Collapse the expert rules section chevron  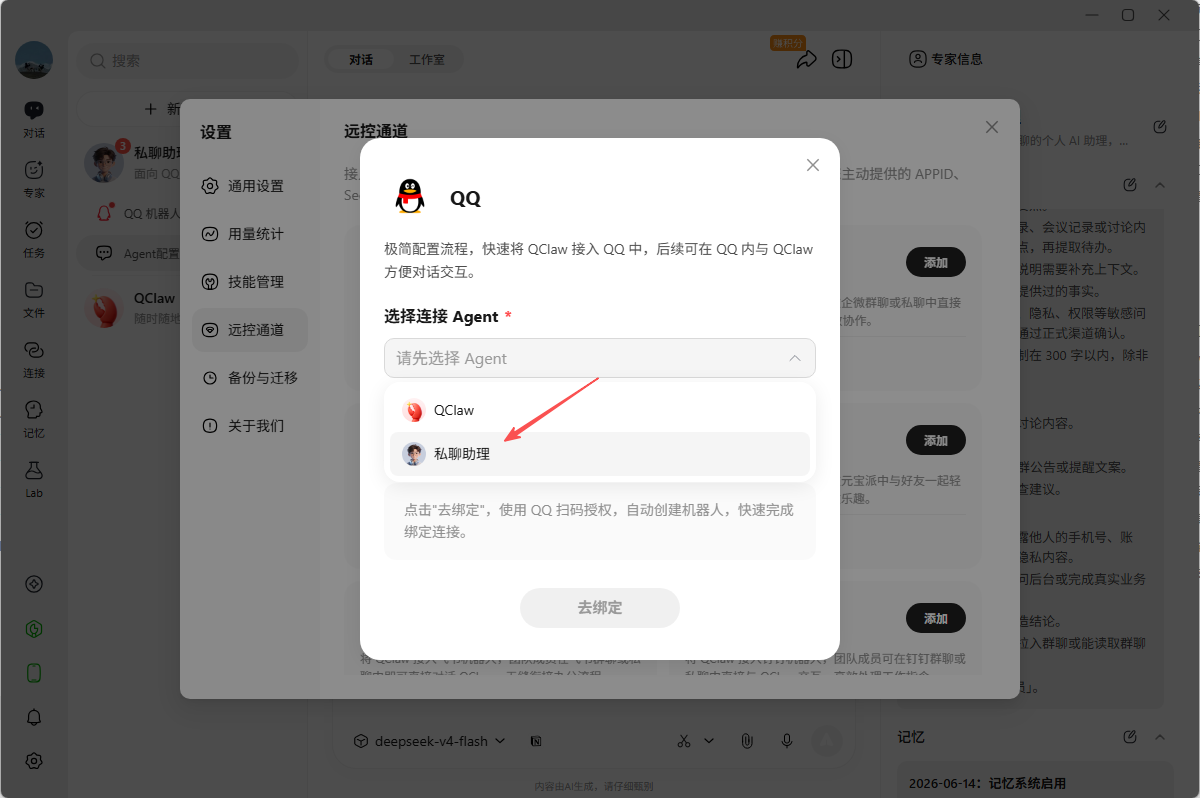click(1160, 185)
